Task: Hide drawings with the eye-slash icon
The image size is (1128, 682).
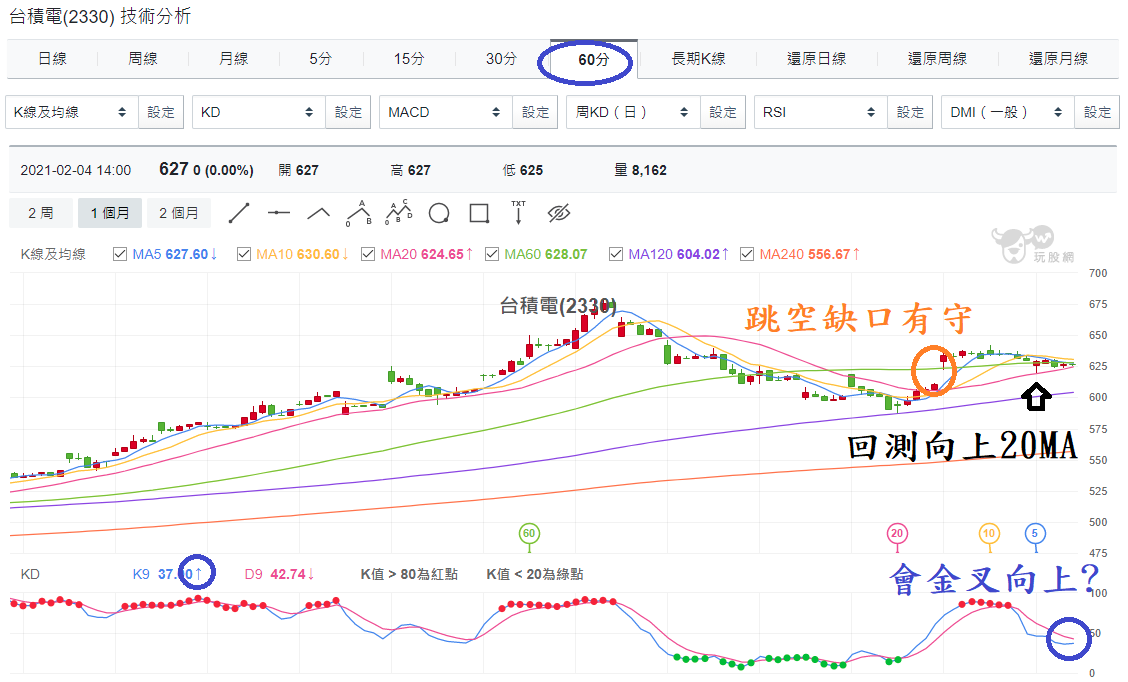Action: click(559, 213)
